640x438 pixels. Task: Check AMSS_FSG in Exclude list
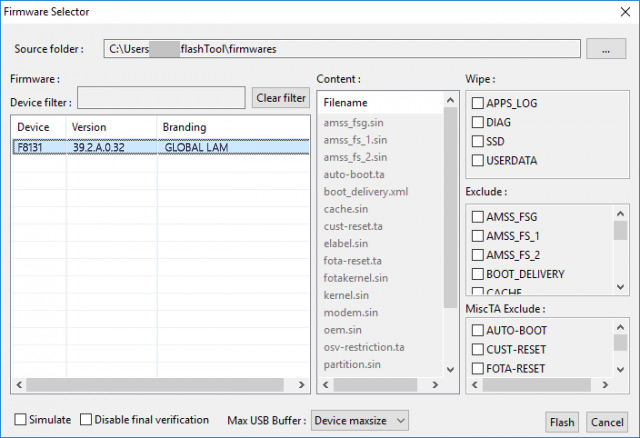coord(478,217)
